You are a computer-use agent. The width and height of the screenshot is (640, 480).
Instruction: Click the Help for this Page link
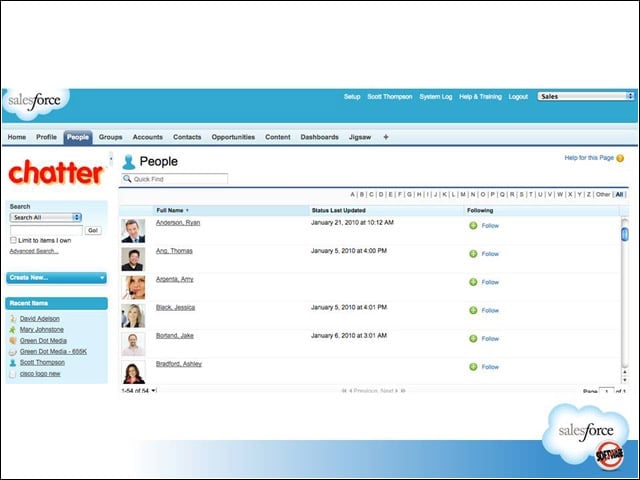pos(589,158)
